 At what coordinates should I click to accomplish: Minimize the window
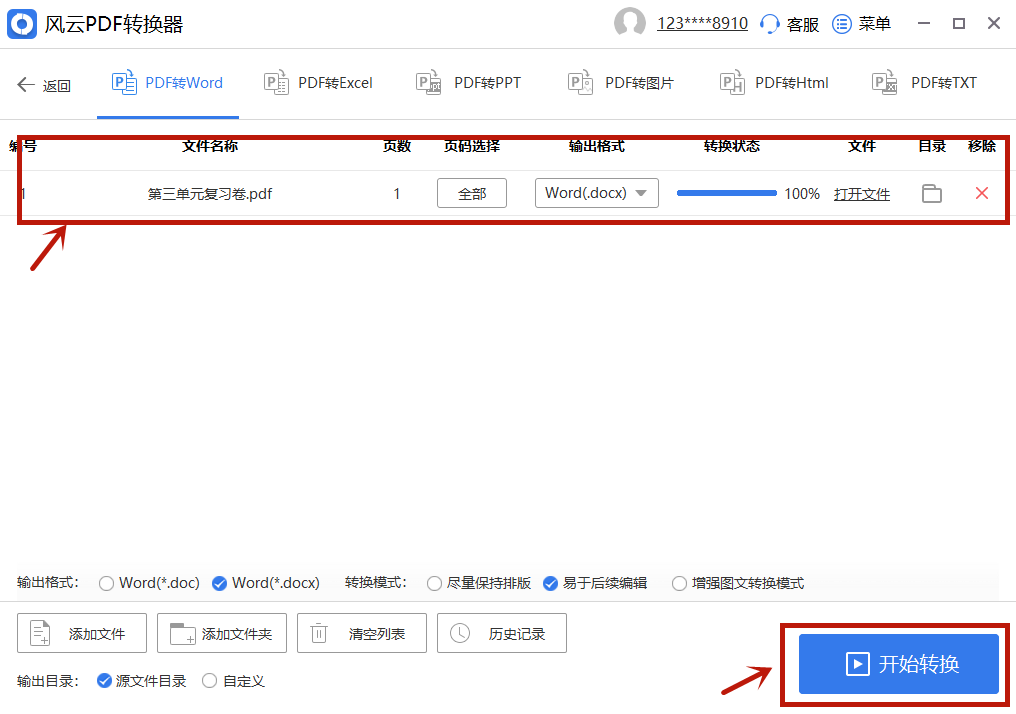[x=924, y=23]
